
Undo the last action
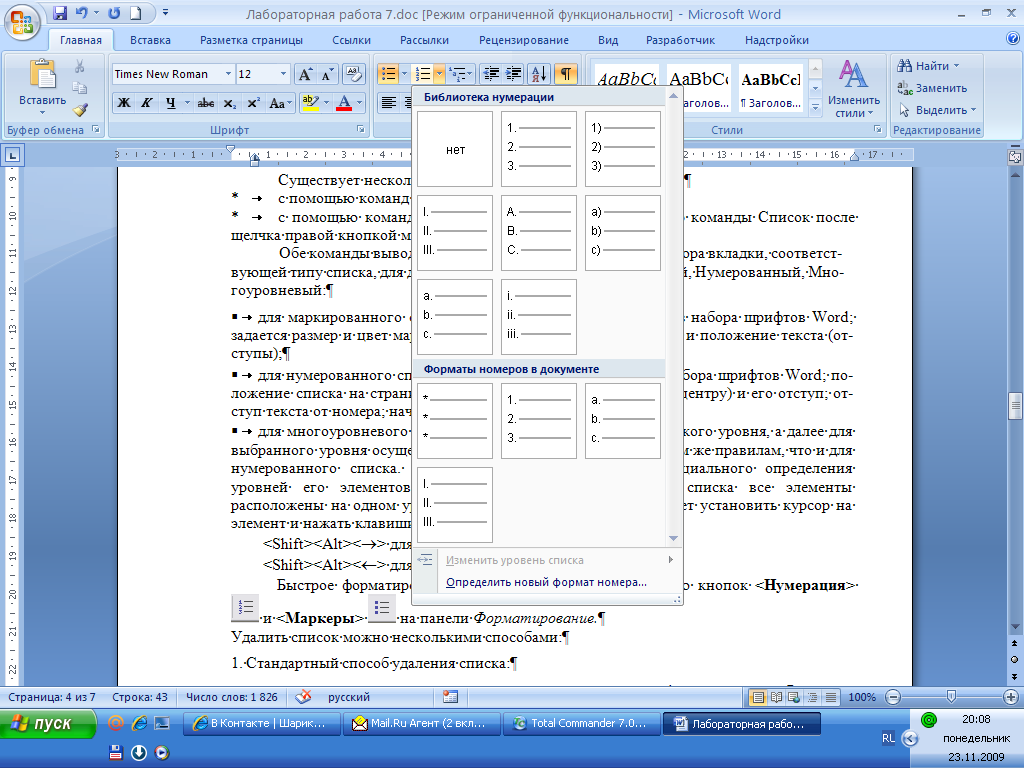[x=81, y=13]
